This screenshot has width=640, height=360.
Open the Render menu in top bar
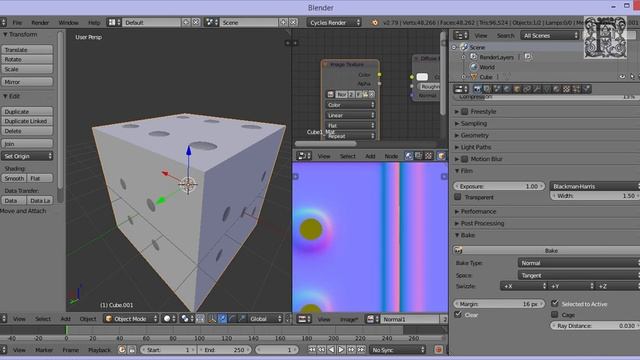pos(40,22)
